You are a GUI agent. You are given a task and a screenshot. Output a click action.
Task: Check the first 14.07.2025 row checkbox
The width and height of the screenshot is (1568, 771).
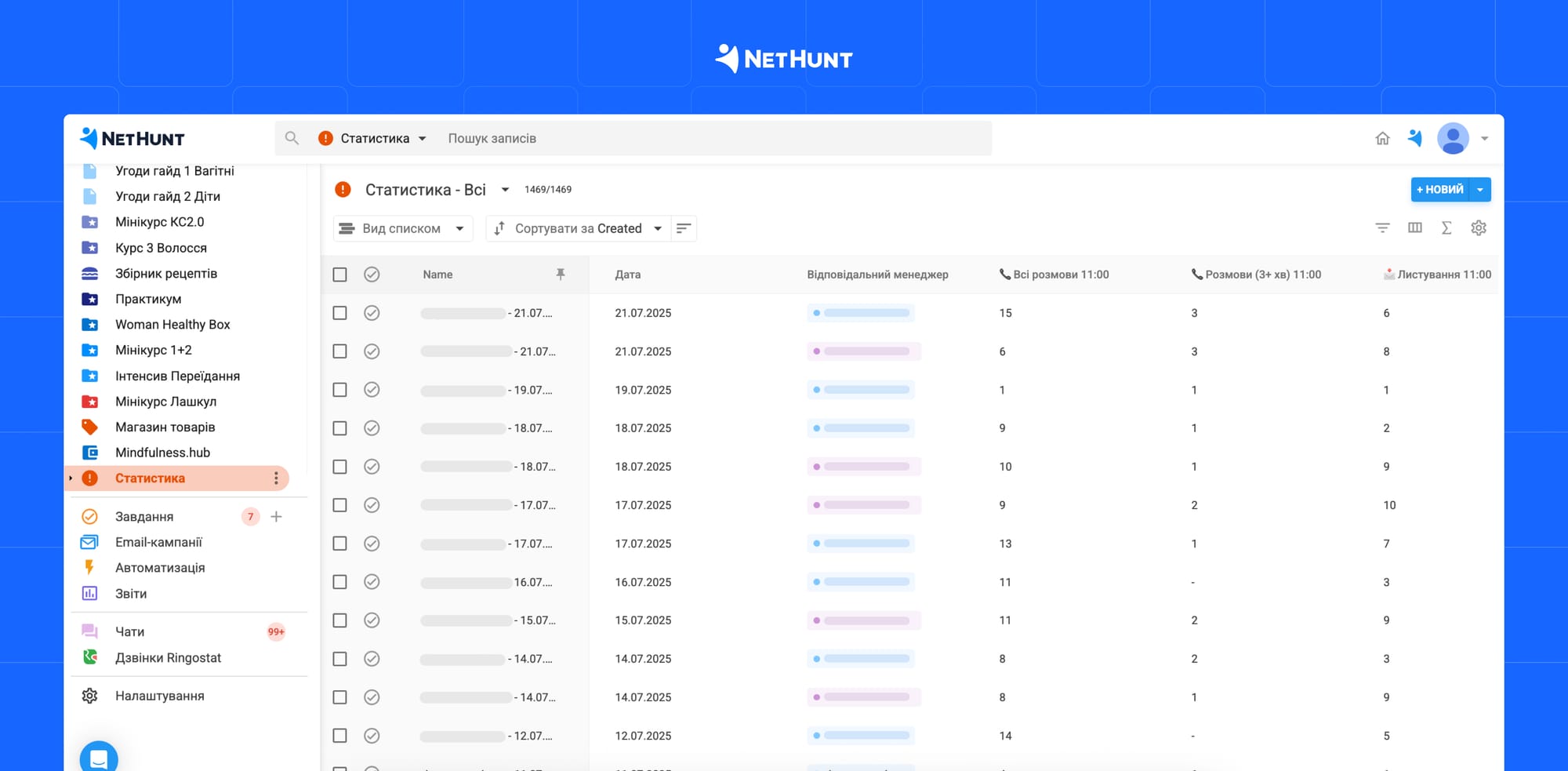coord(339,659)
